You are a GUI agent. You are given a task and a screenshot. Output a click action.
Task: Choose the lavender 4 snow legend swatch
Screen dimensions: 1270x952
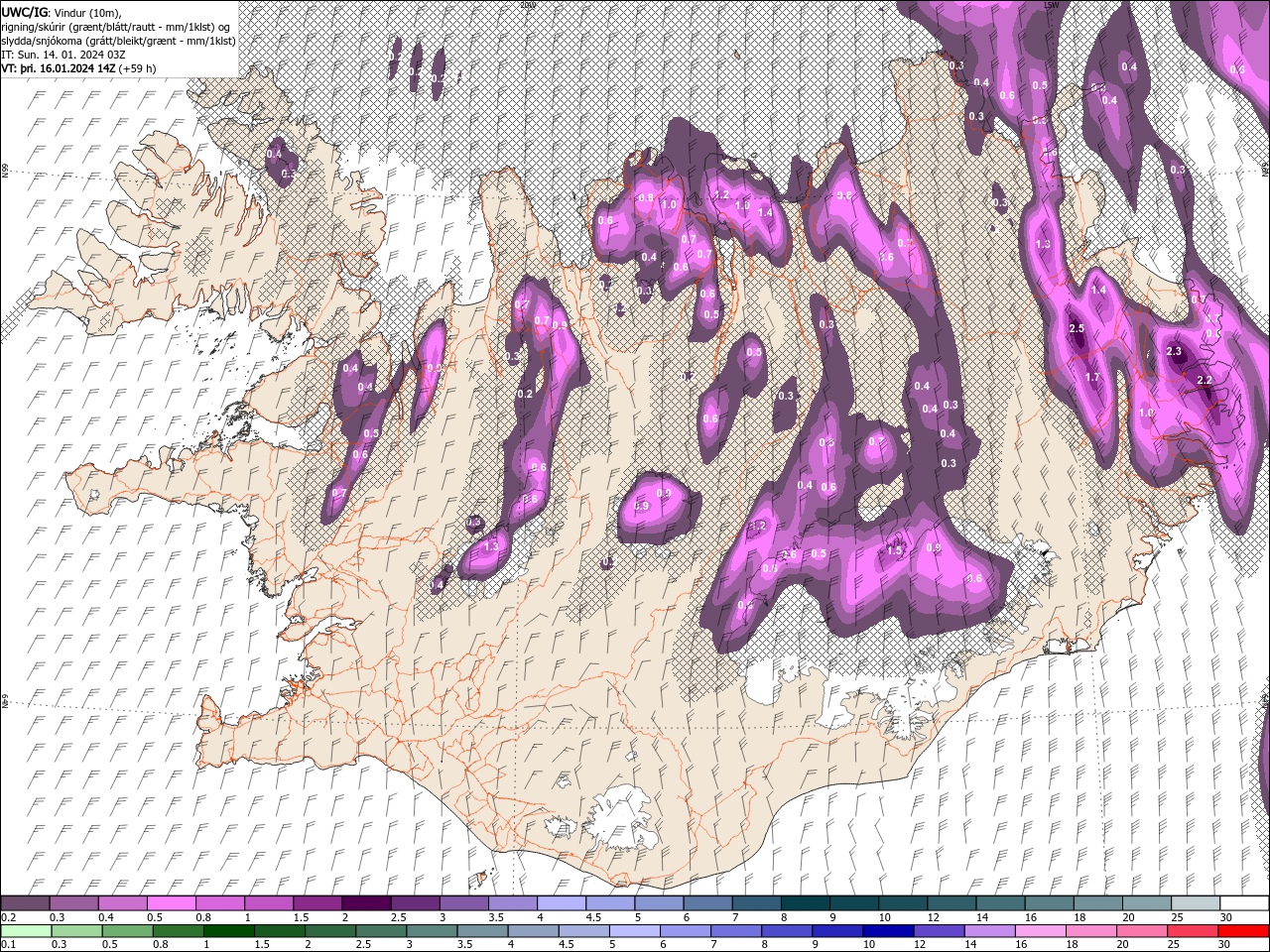tap(561, 903)
